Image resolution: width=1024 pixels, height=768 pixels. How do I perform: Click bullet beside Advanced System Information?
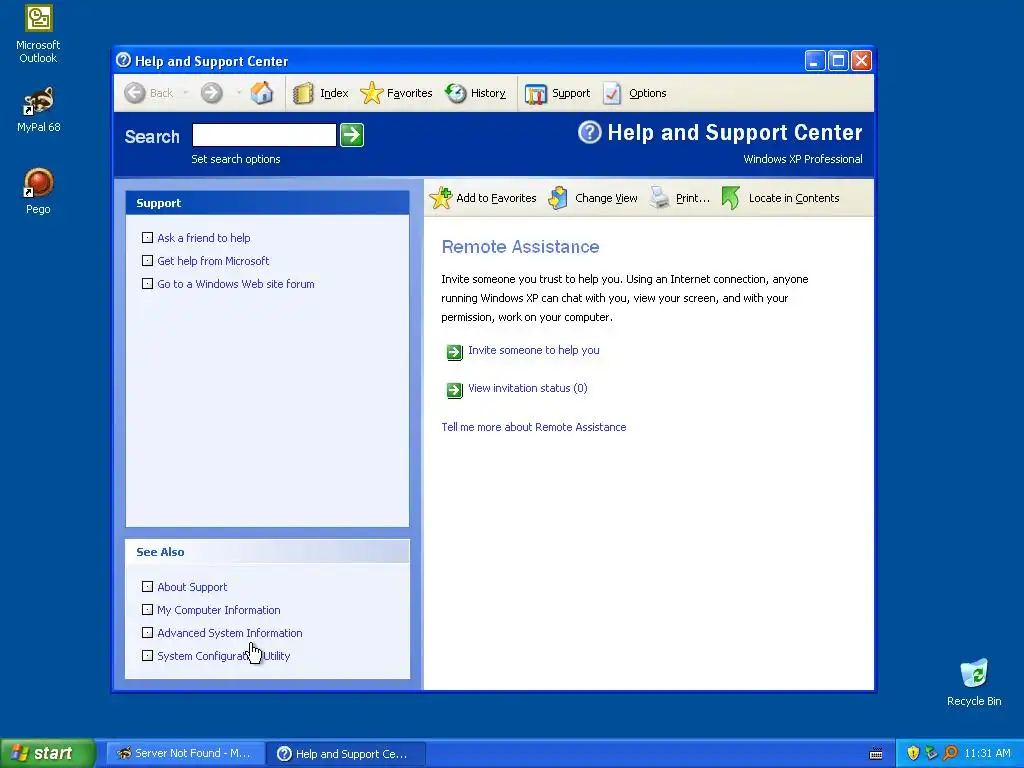148,632
